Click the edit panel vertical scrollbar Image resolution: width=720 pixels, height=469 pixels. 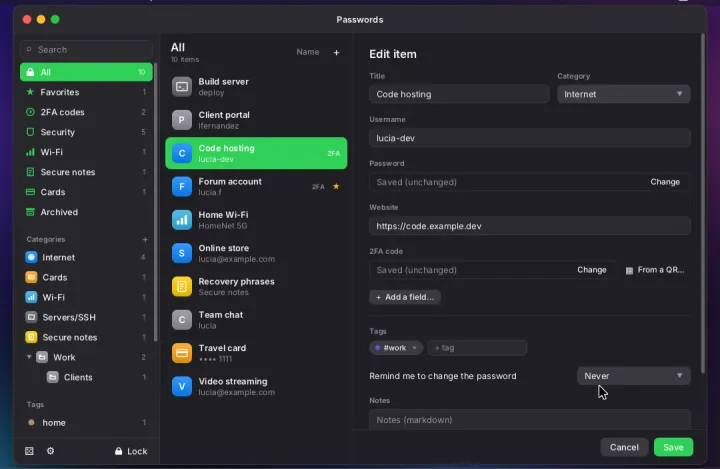703,204
